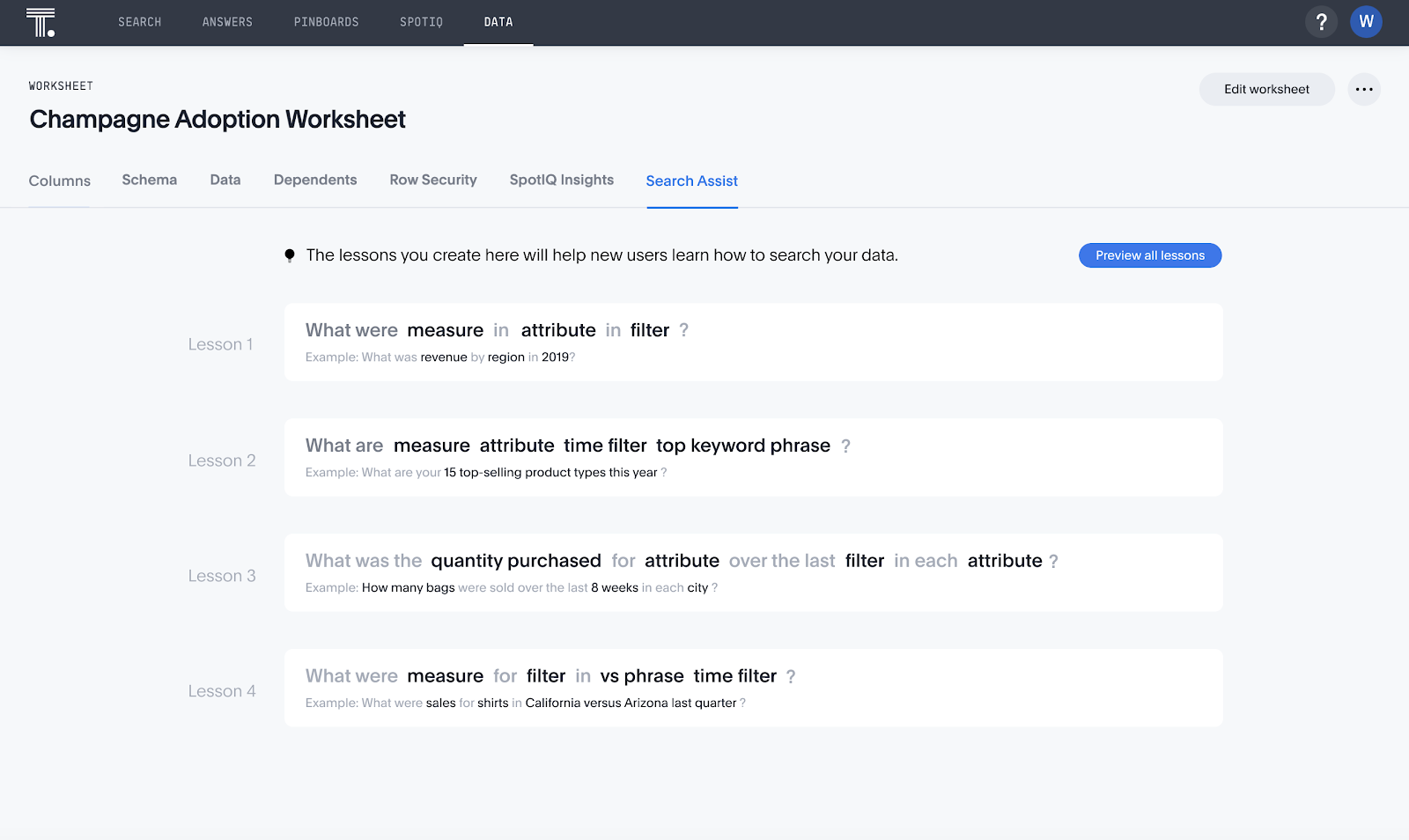Click 'filter' token in Lesson 1
1409x840 pixels.
pyautogui.click(x=650, y=330)
